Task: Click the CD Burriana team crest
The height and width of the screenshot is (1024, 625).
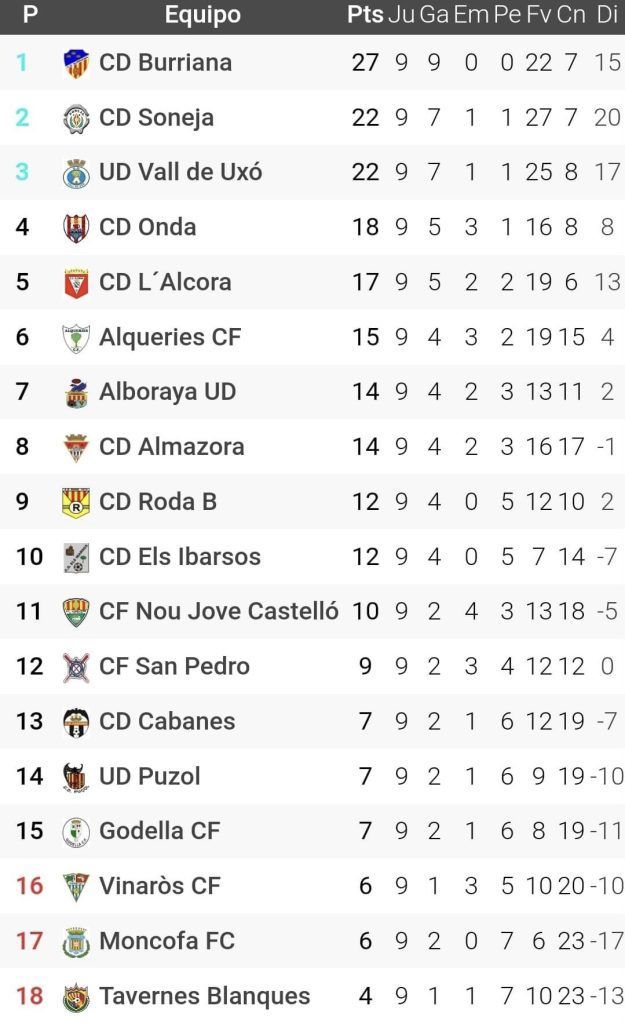Action: [x=76, y=63]
